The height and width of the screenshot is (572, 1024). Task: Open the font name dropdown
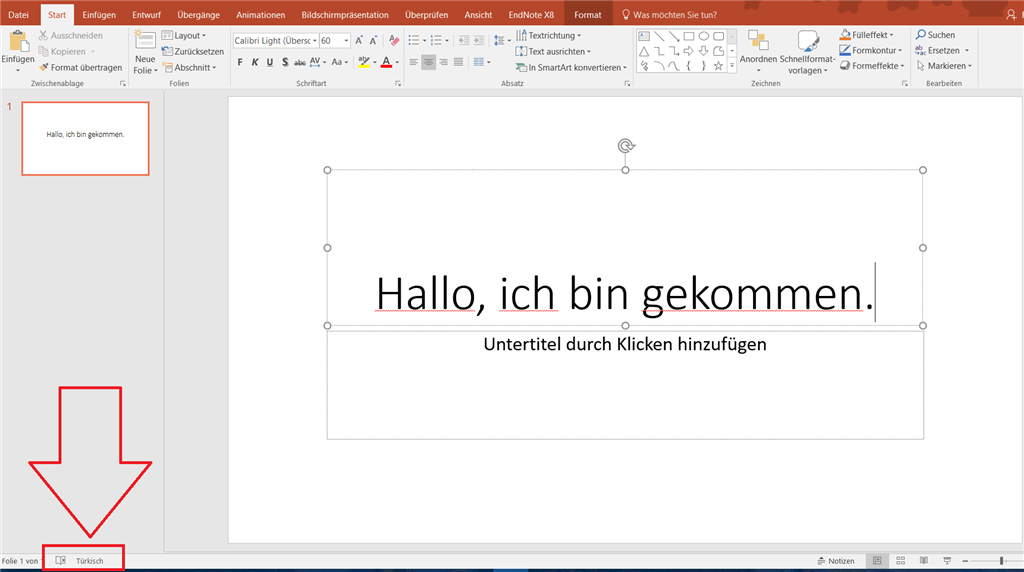pos(314,41)
